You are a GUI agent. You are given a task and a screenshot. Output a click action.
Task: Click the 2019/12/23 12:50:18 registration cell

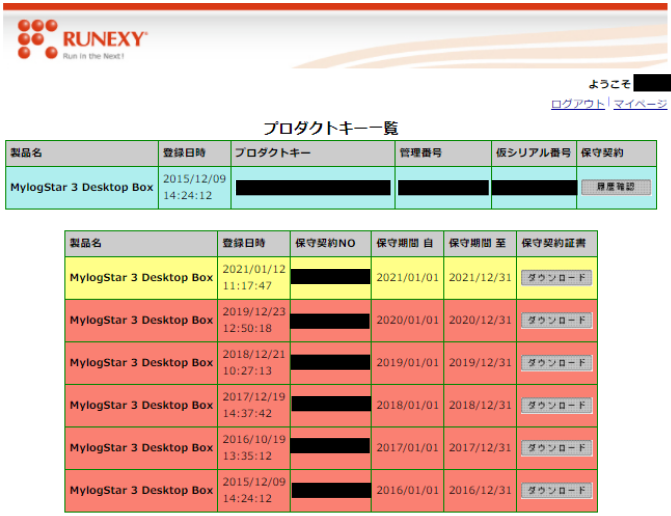click(x=254, y=320)
